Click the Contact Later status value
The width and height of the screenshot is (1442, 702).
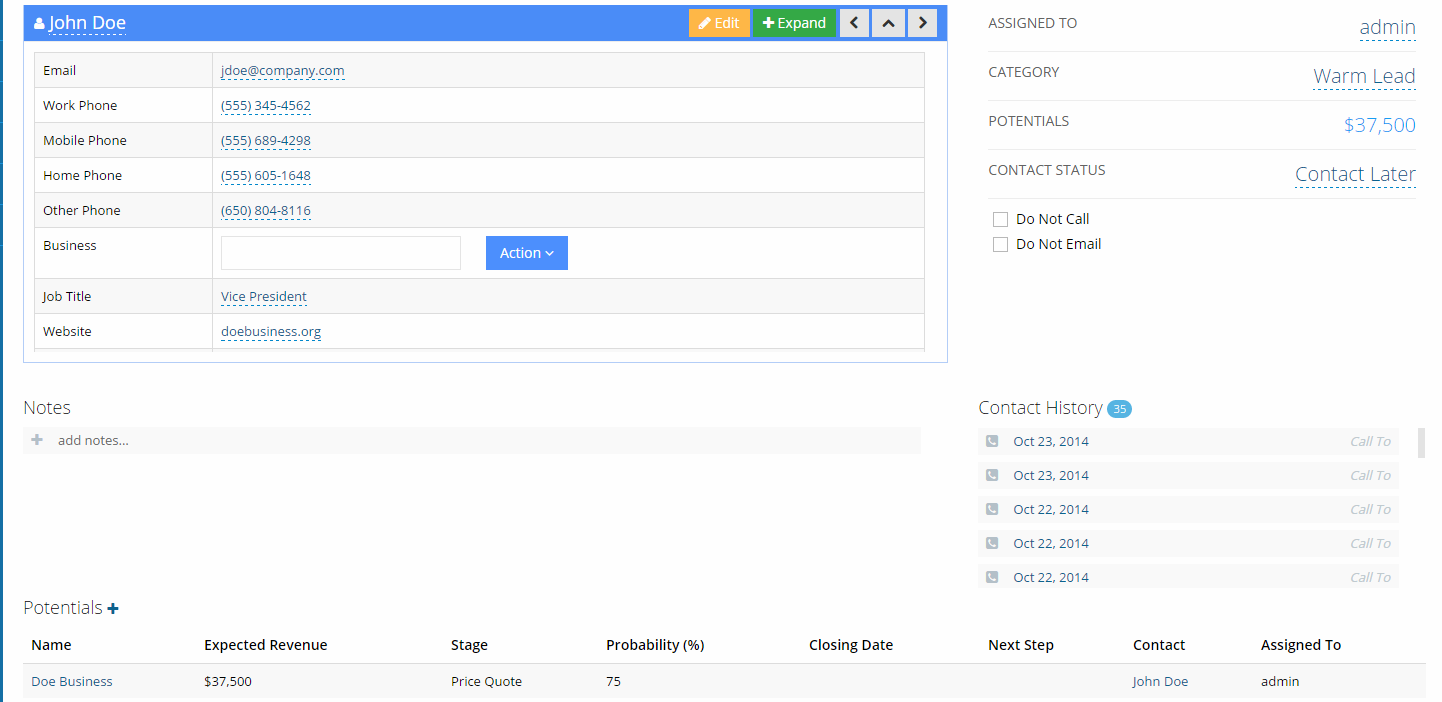1355,174
